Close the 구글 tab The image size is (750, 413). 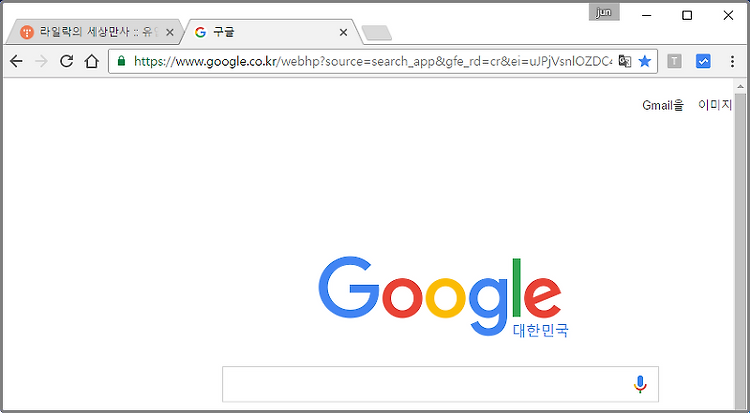coord(343,33)
